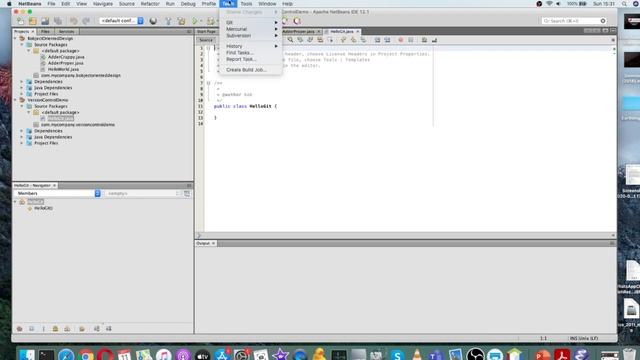Image resolution: width=640 pixels, height=360 pixels.
Task: Click the green Run Project icon
Action: pos(195,21)
